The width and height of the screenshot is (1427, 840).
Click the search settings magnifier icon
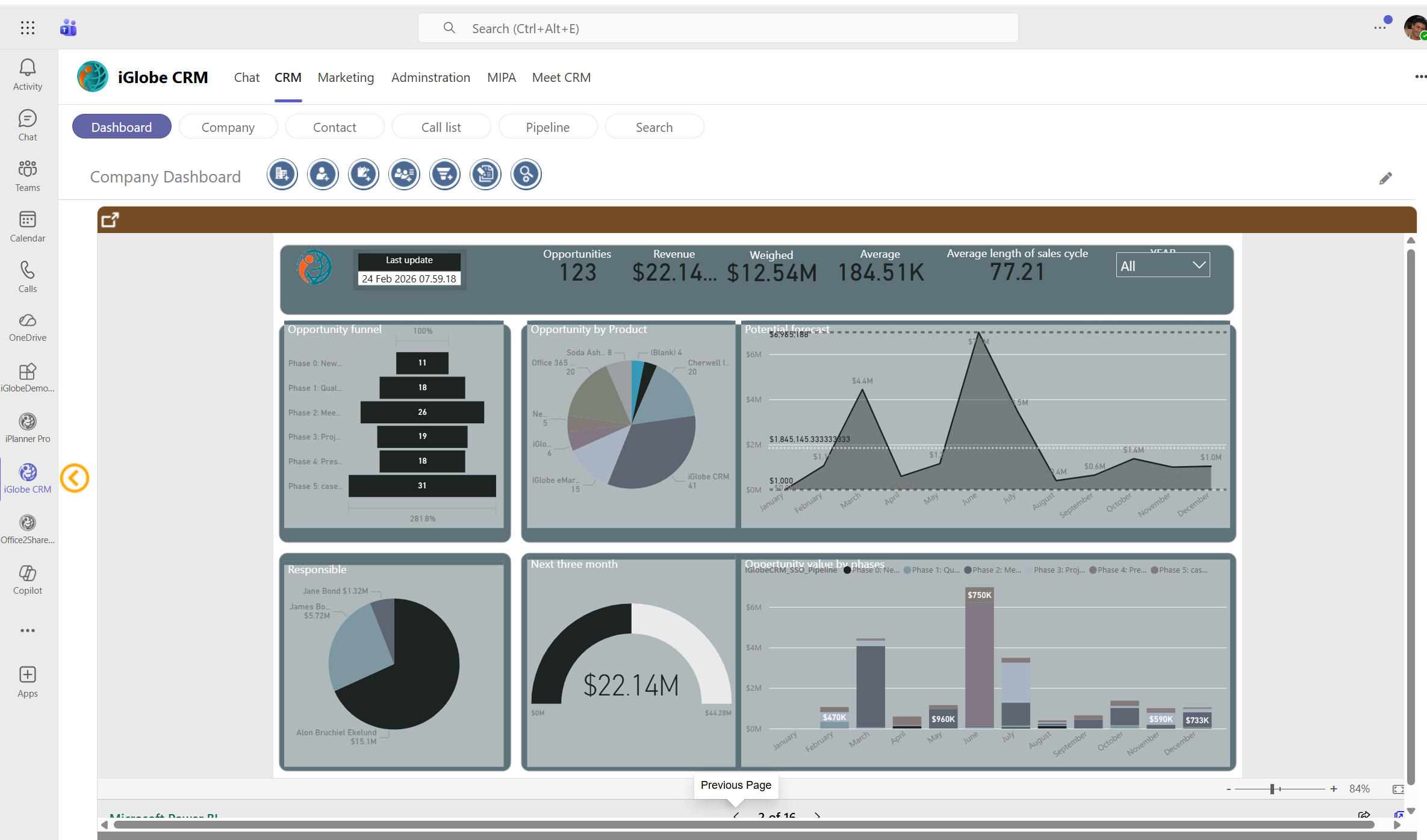coord(526,175)
